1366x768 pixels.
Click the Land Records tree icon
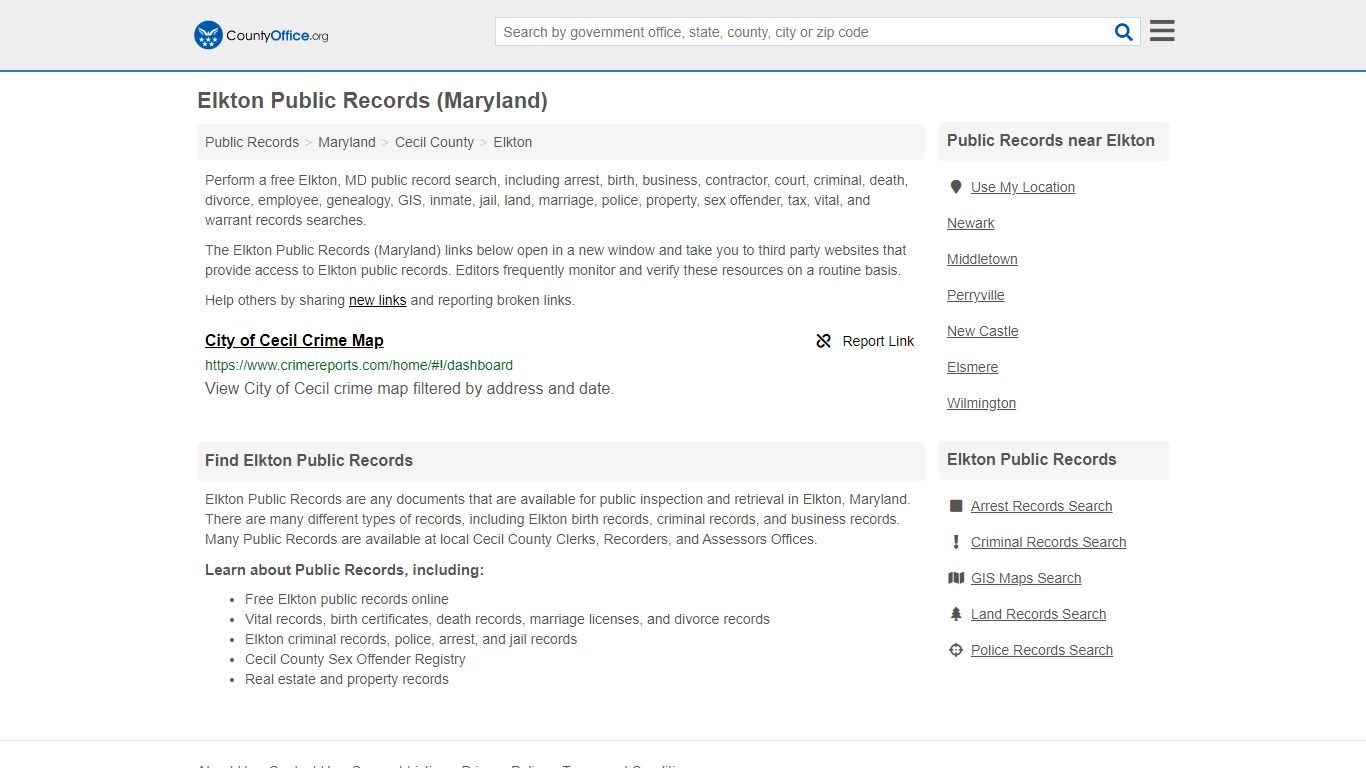(x=955, y=614)
